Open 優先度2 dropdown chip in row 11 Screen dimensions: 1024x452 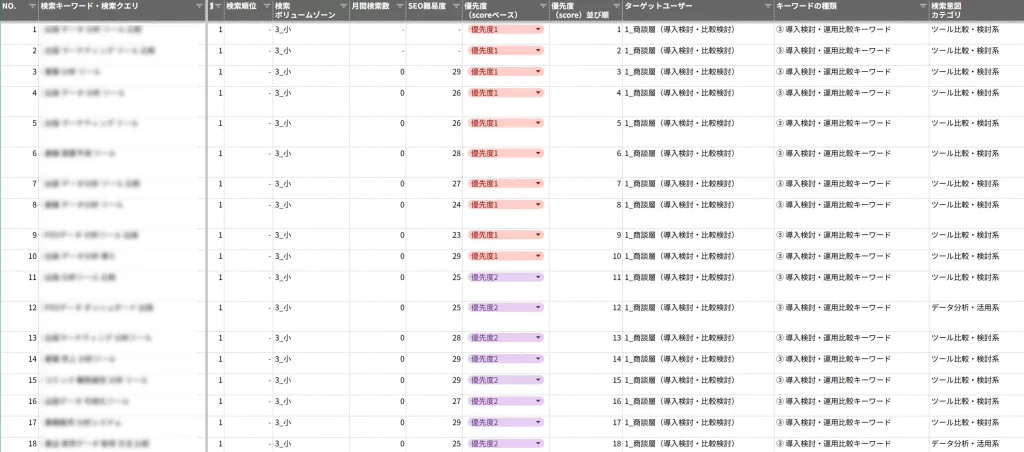539,277
